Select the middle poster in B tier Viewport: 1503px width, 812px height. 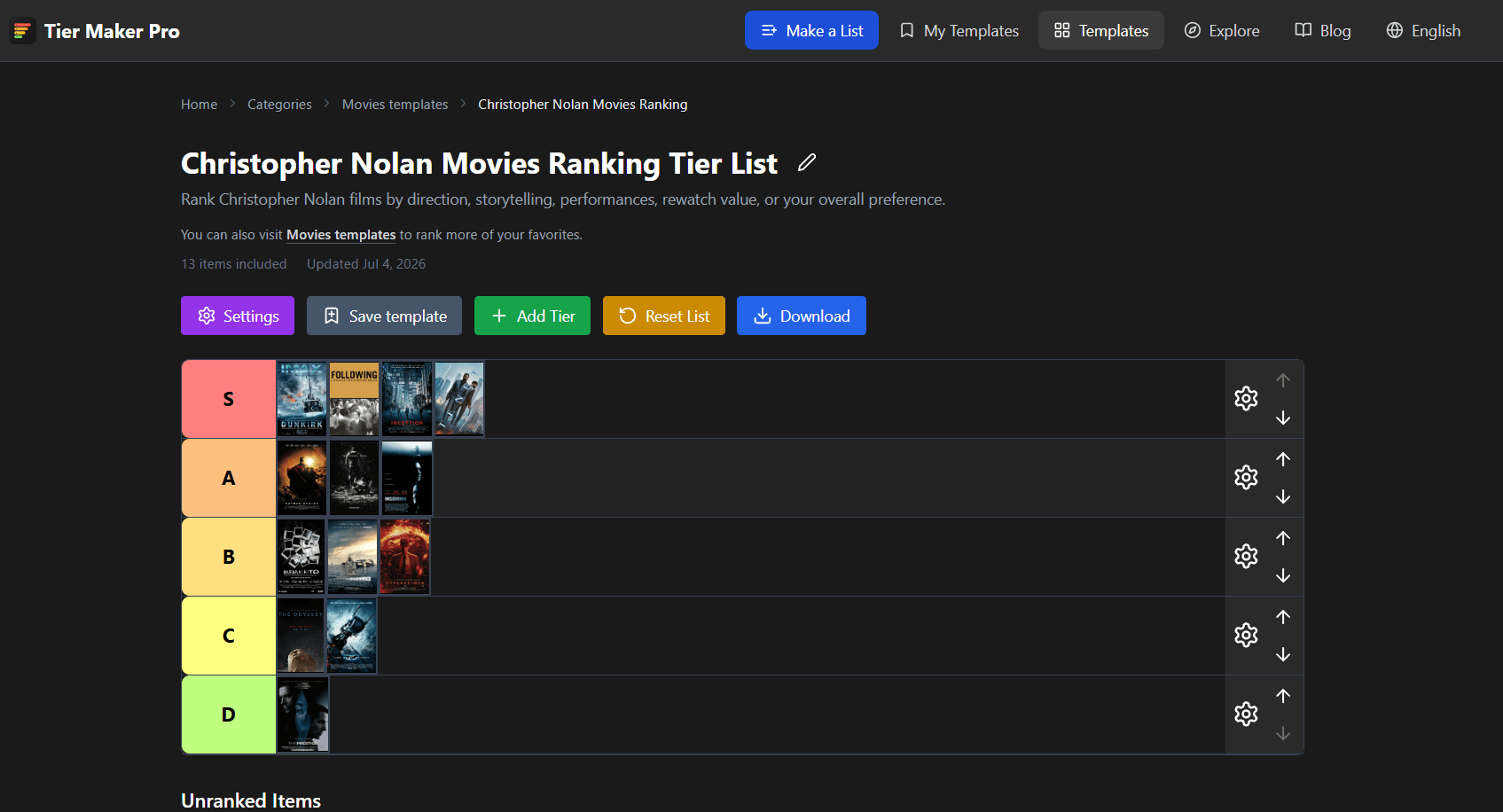(352, 557)
